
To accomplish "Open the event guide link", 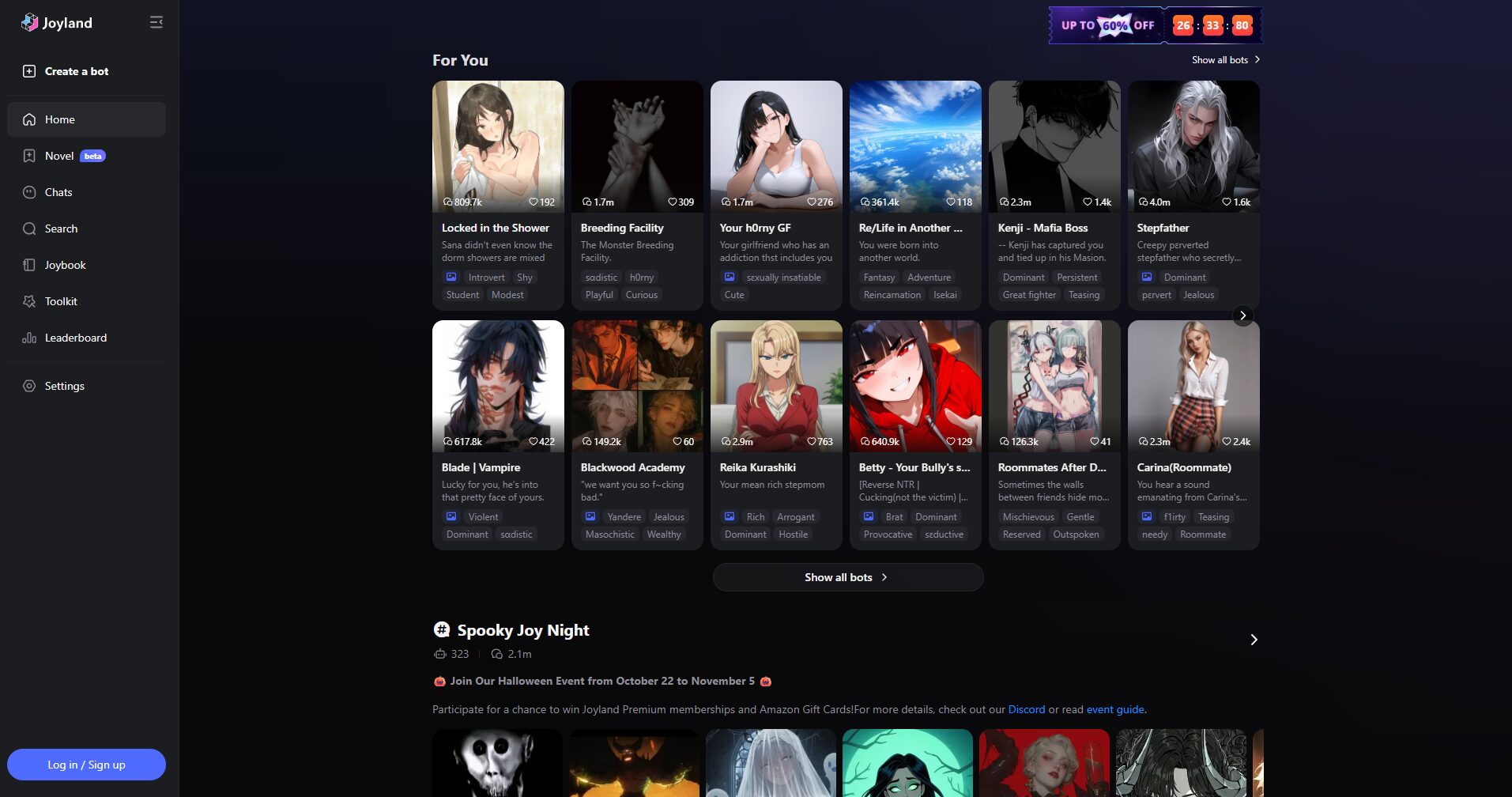I will [1114, 709].
